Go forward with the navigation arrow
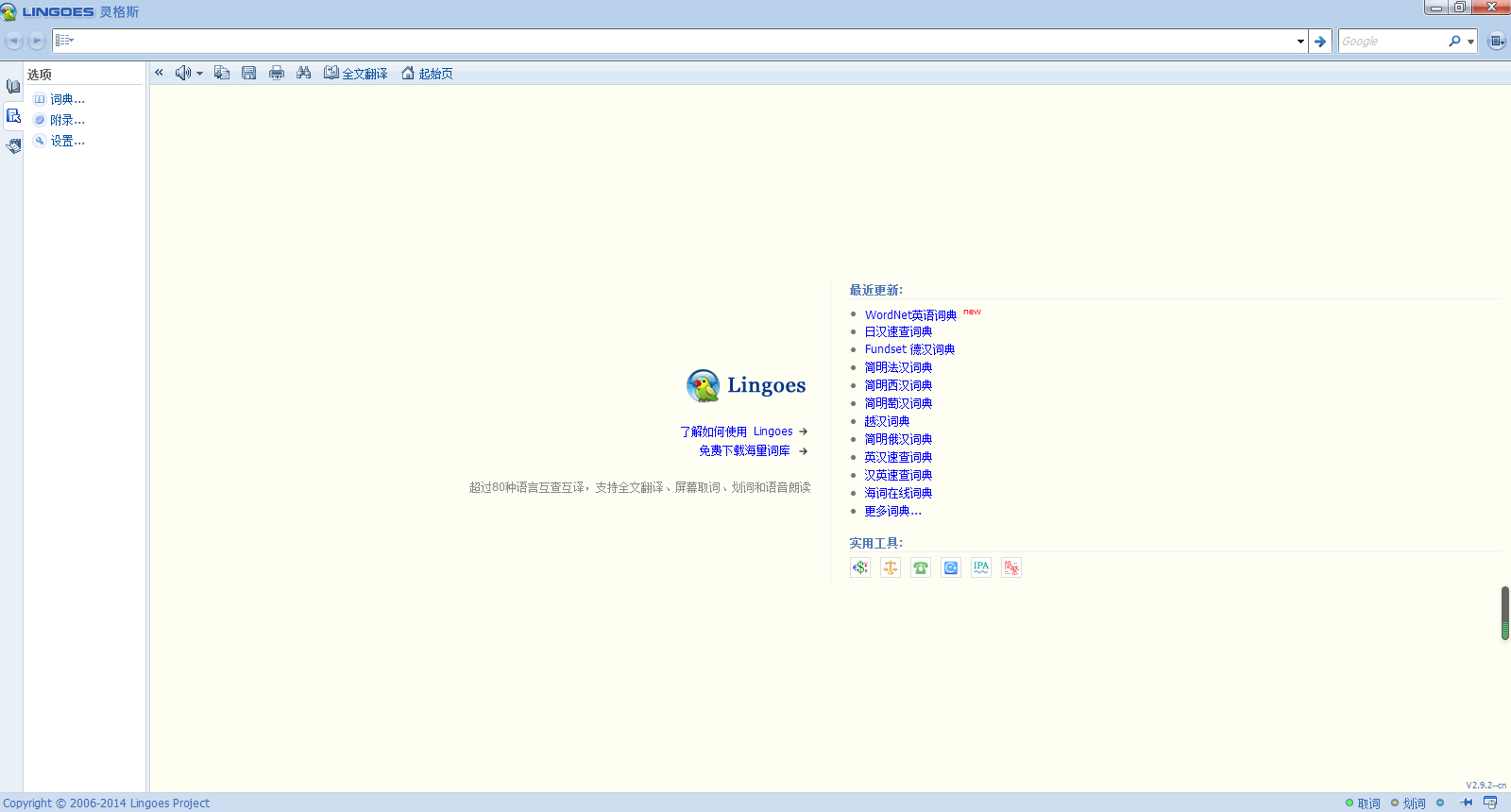 click(37, 41)
